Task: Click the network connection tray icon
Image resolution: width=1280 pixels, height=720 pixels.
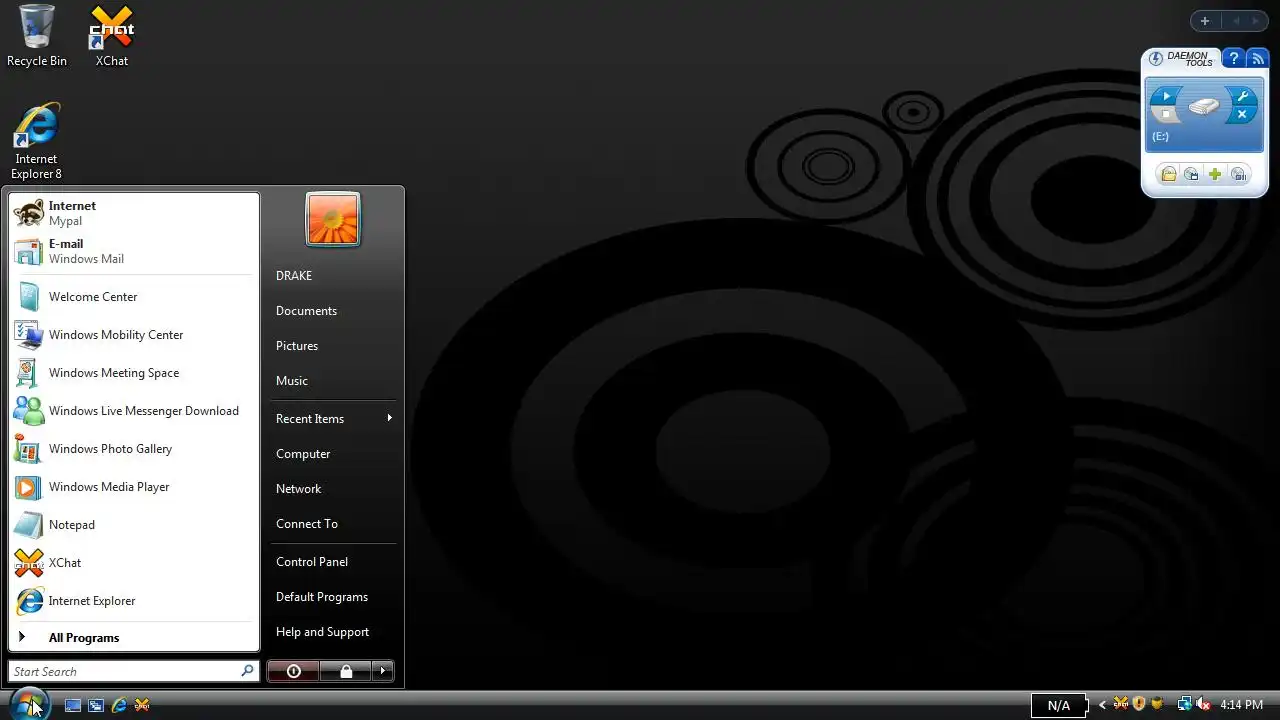Action: tap(1184, 704)
